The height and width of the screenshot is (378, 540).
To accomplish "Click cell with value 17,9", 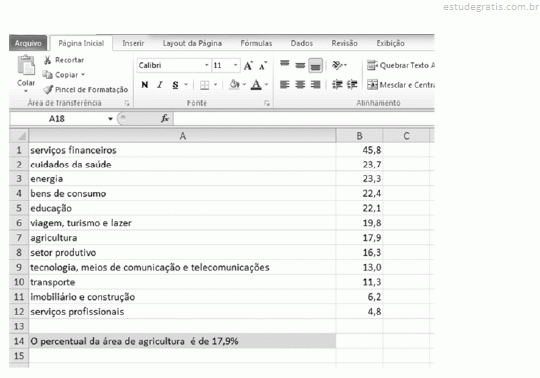I will tap(359, 238).
